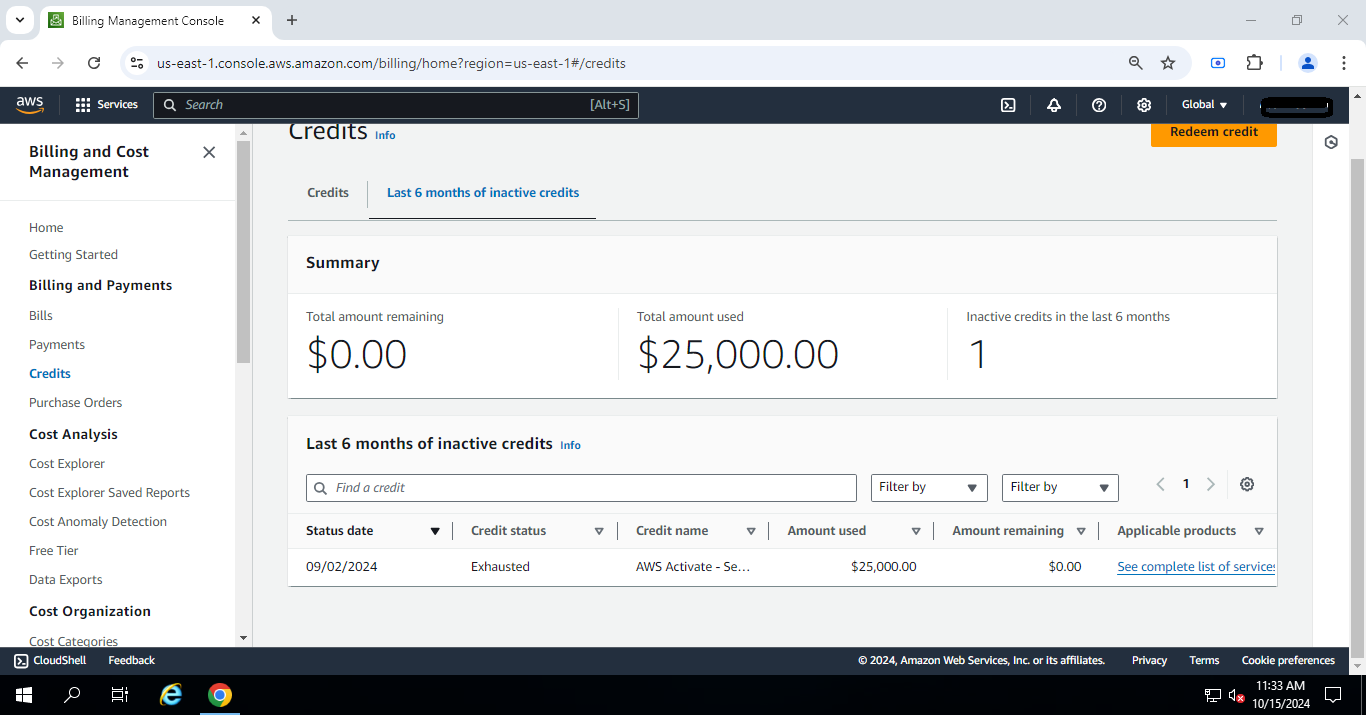Viewport: 1366px width, 715px height.
Task: Open Chrome profile avatar
Action: [x=1308, y=63]
